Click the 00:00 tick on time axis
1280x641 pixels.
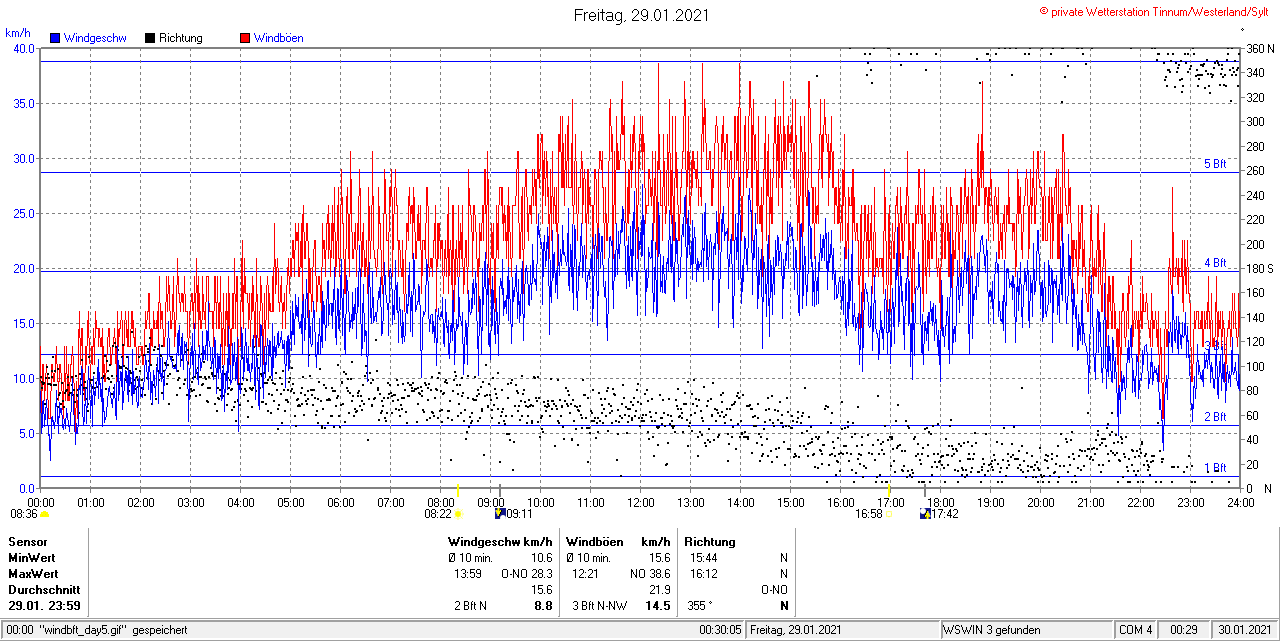point(41,502)
